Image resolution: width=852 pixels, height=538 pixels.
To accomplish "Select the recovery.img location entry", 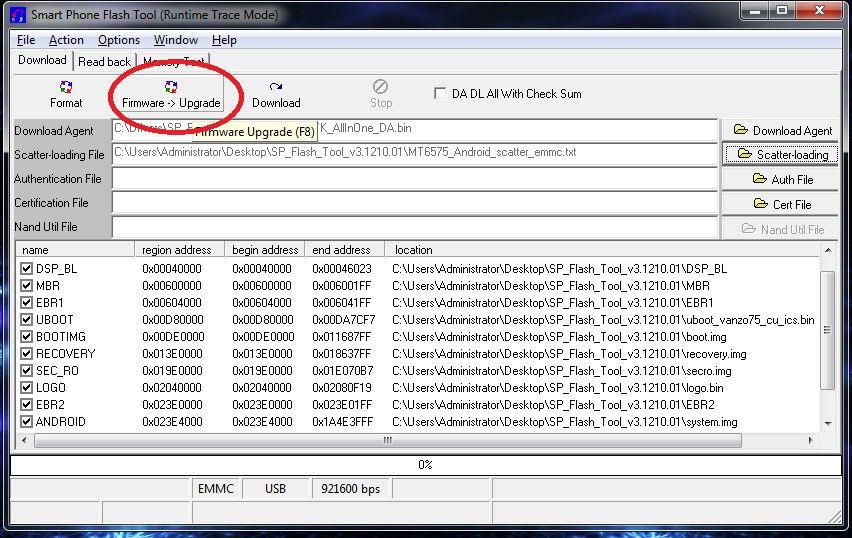I will [x=569, y=354].
